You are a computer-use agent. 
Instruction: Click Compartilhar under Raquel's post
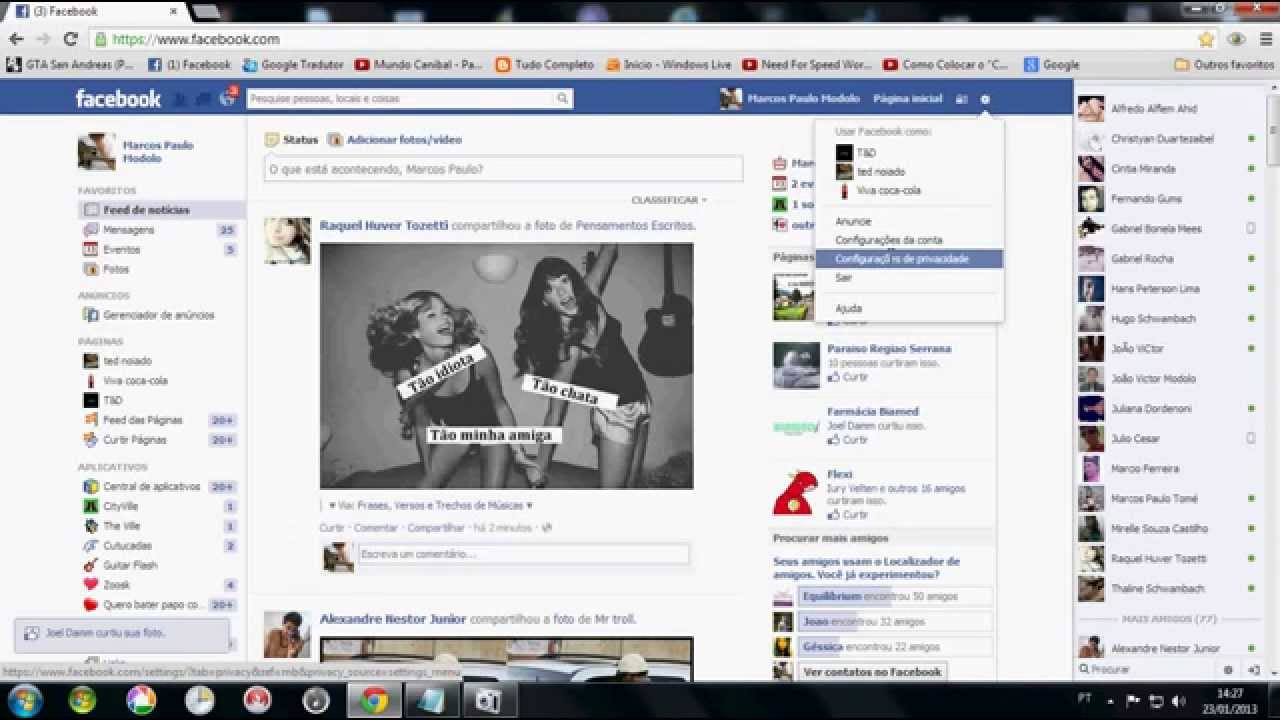pos(436,527)
